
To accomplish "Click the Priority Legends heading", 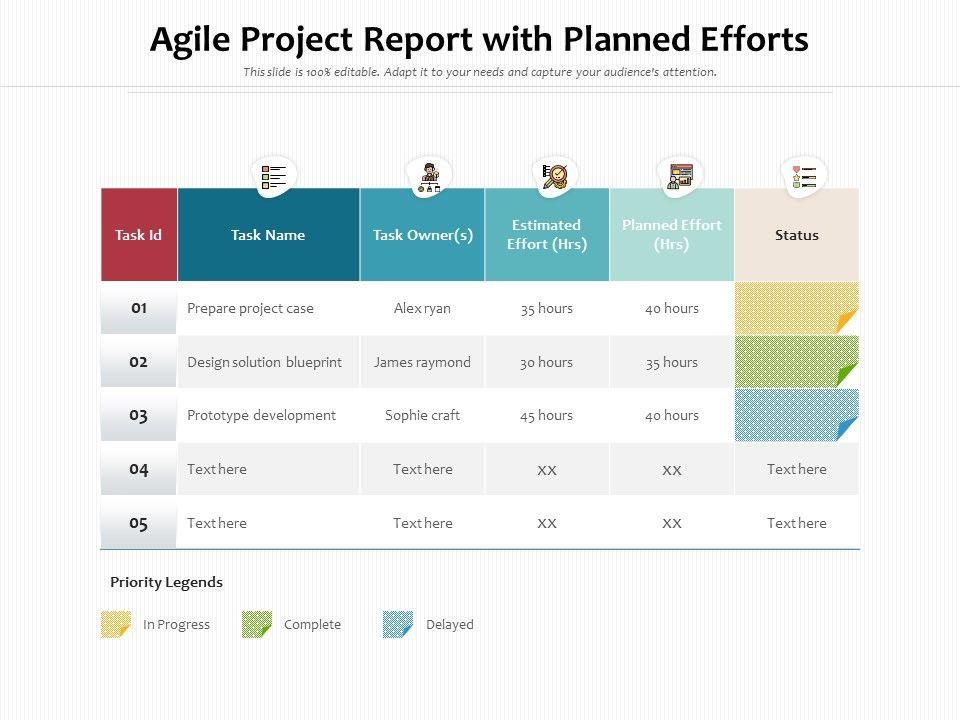I will (x=166, y=582).
